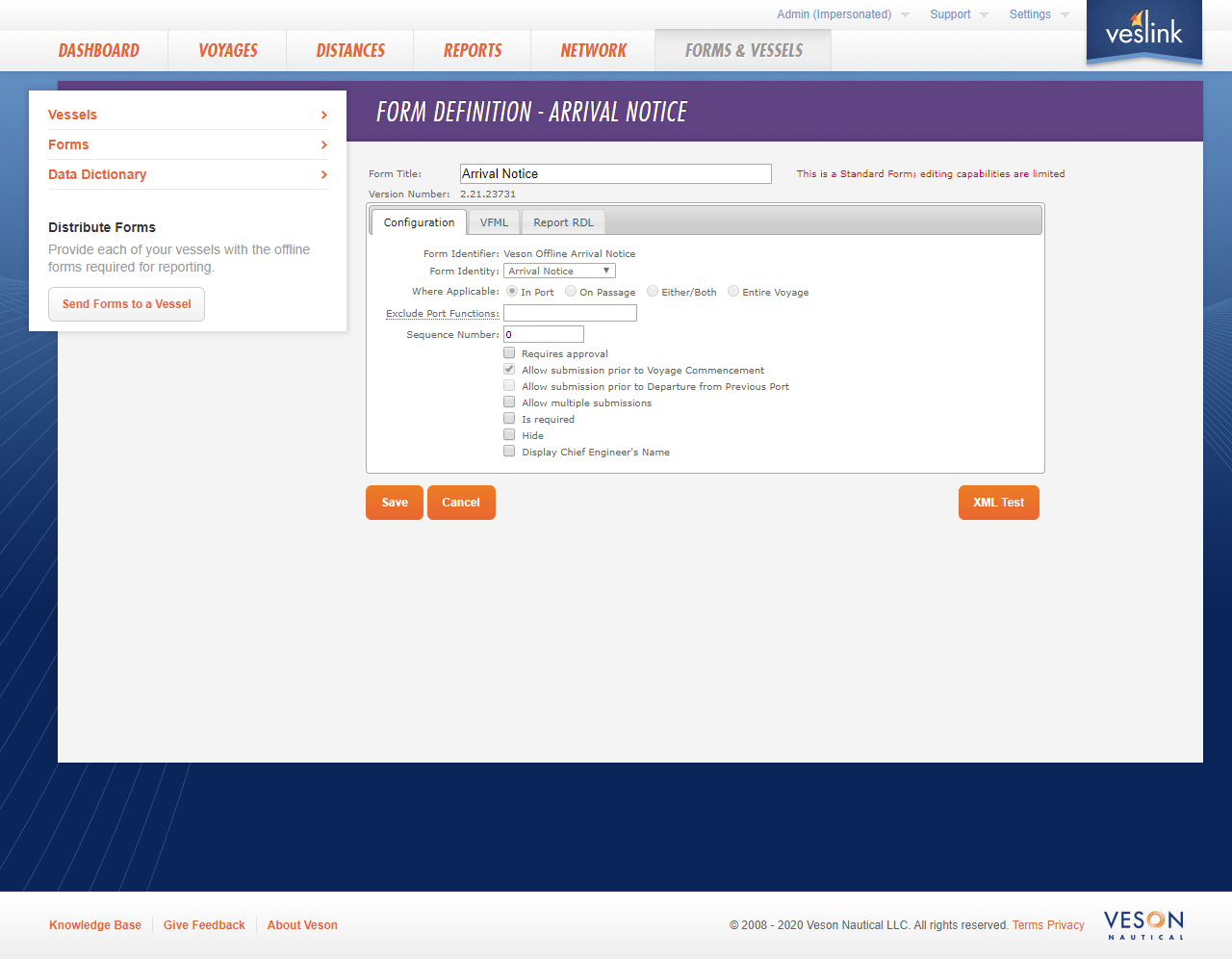1232x959 pixels.
Task: Open the Knowledge Base link
Action: 94,924
